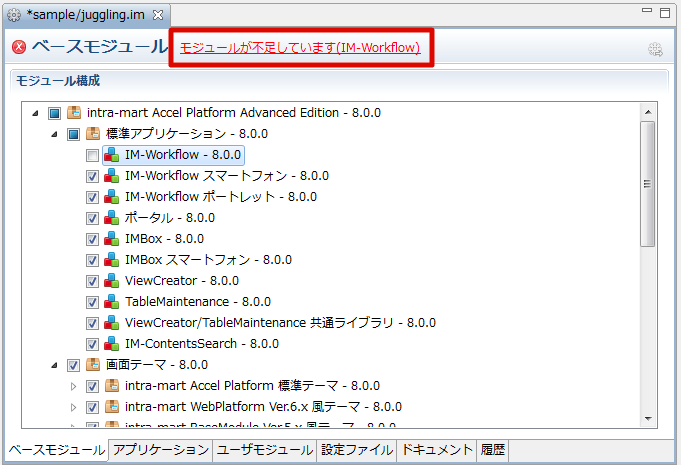
Task: Toggle the WebPlatform Ver.6.x 風テーマ checkbox
Action: (92, 407)
